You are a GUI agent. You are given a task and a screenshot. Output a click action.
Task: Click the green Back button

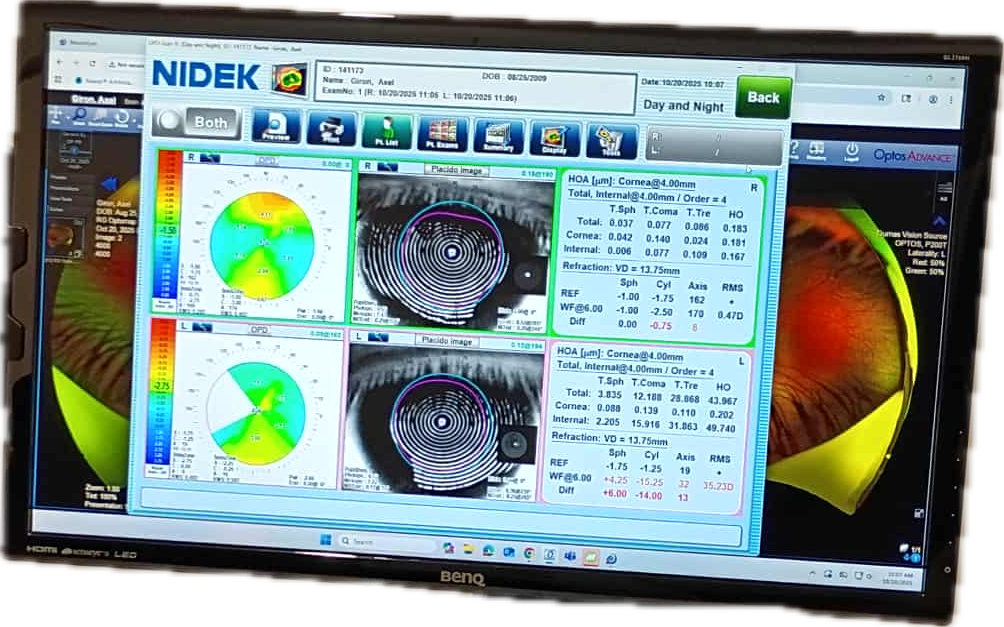click(763, 97)
